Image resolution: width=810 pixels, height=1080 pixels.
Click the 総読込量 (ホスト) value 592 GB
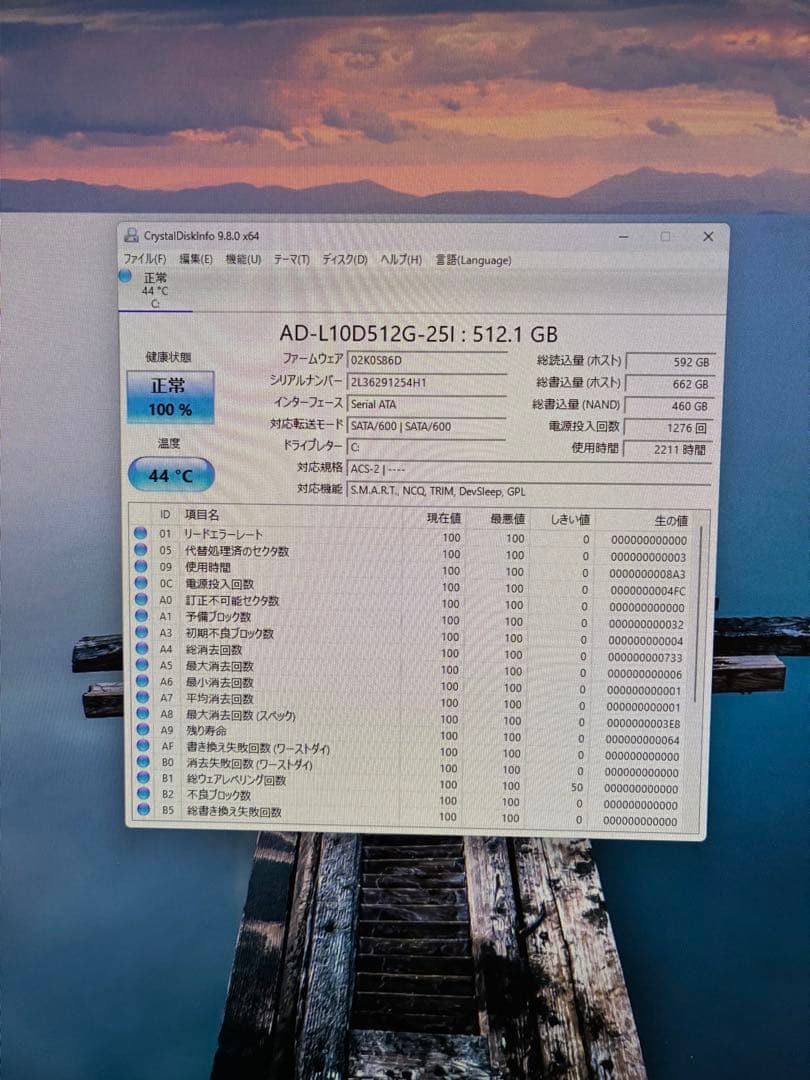pyautogui.click(x=669, y=362)
